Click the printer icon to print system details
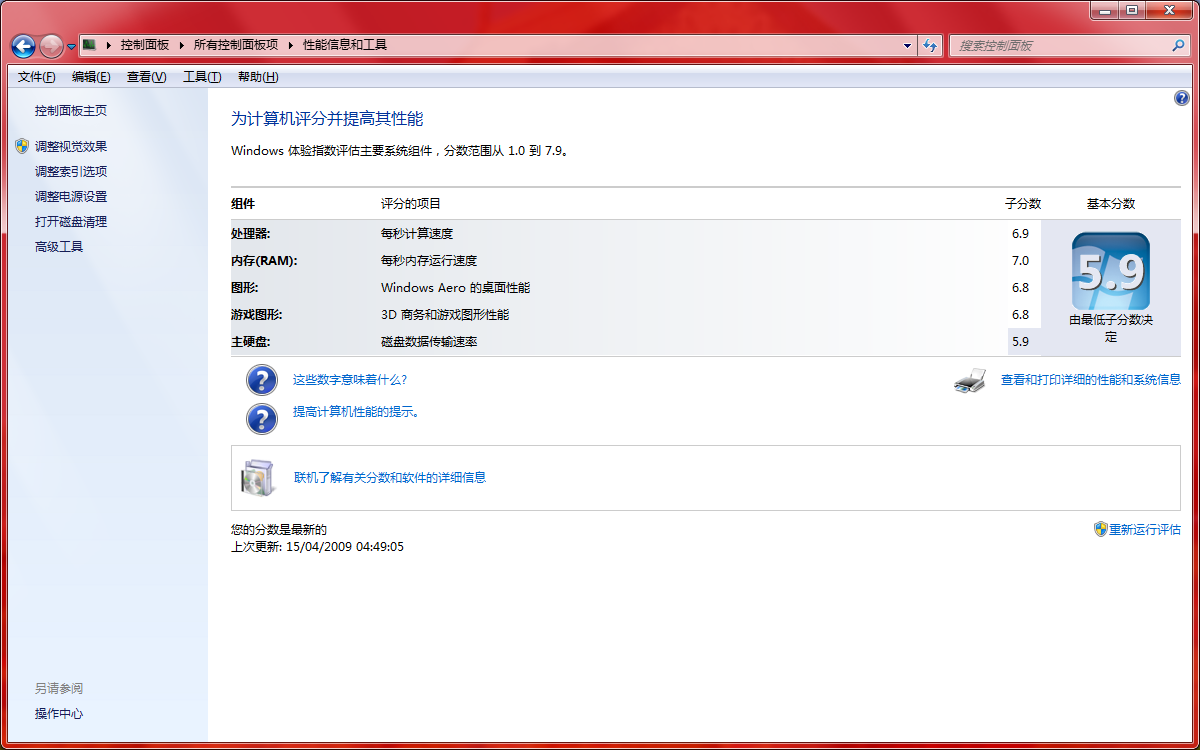The image size is (1200, 750). [968, 381]
